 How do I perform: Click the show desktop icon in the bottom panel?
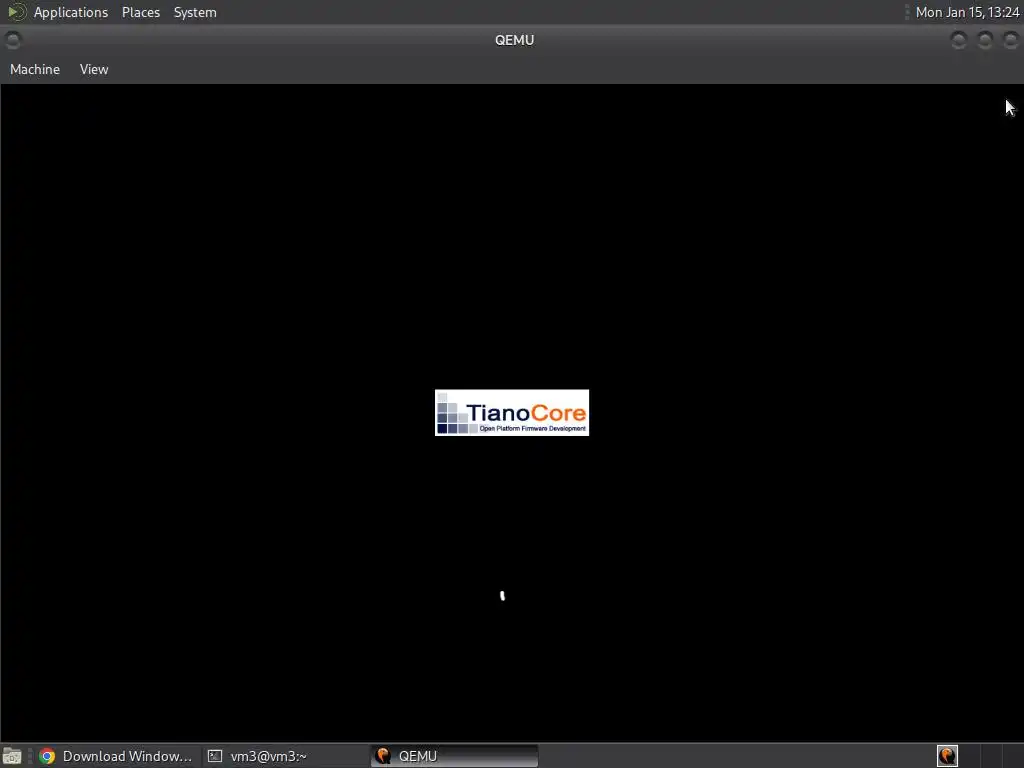pyautogui.click(x=12, y=756)
